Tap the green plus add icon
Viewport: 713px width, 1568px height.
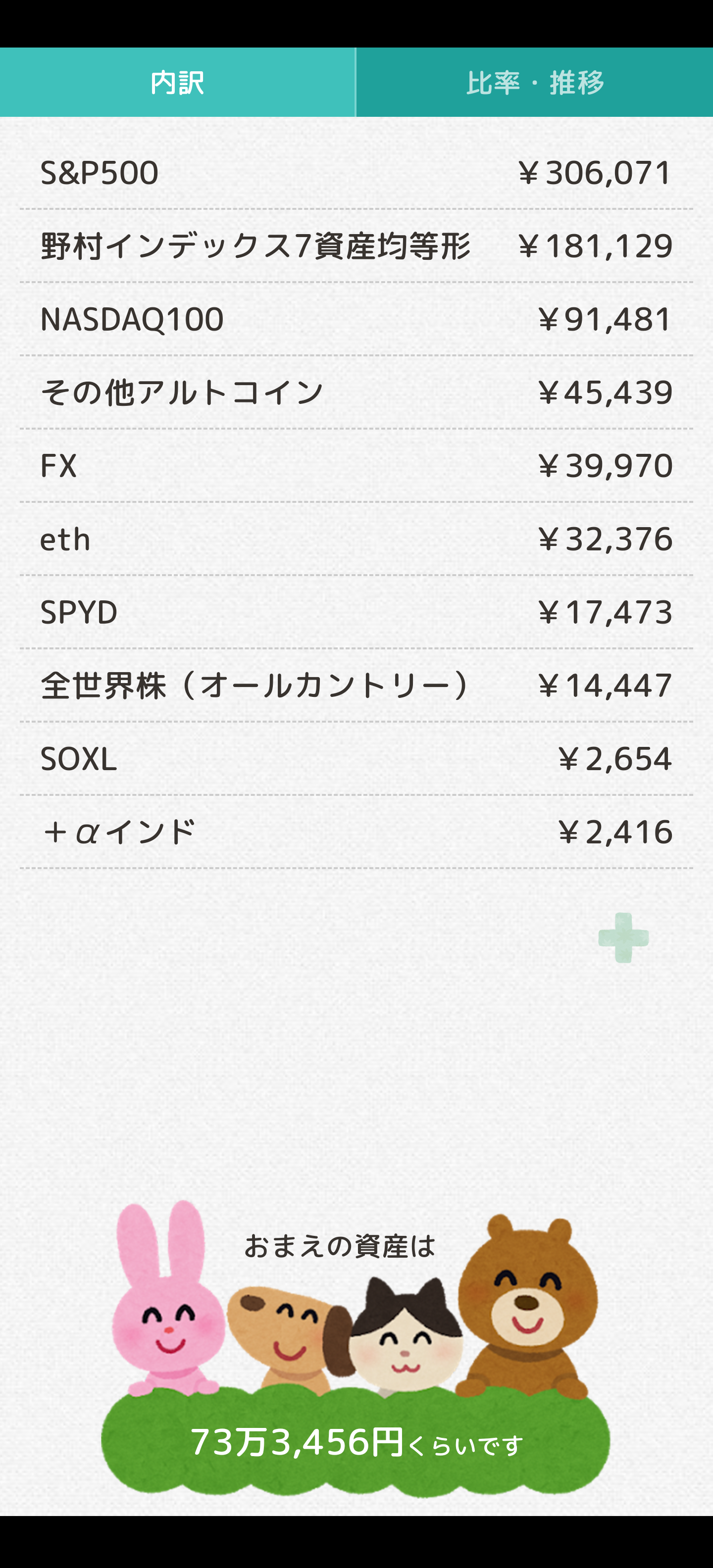[623, 937]
